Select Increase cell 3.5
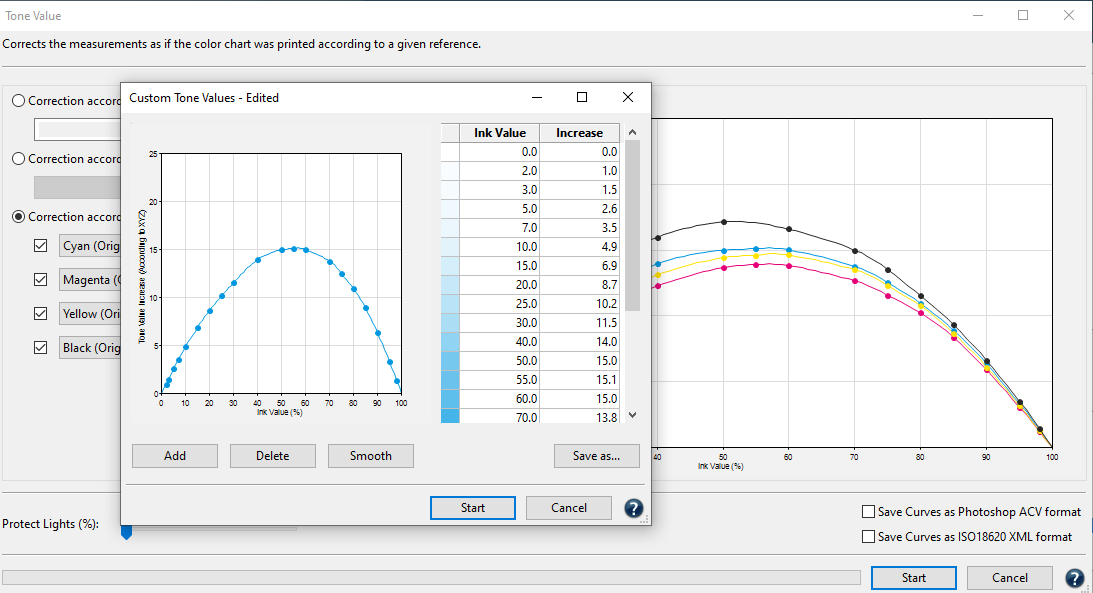Viewport: 1093px width, 593px height. pos(580,228)
